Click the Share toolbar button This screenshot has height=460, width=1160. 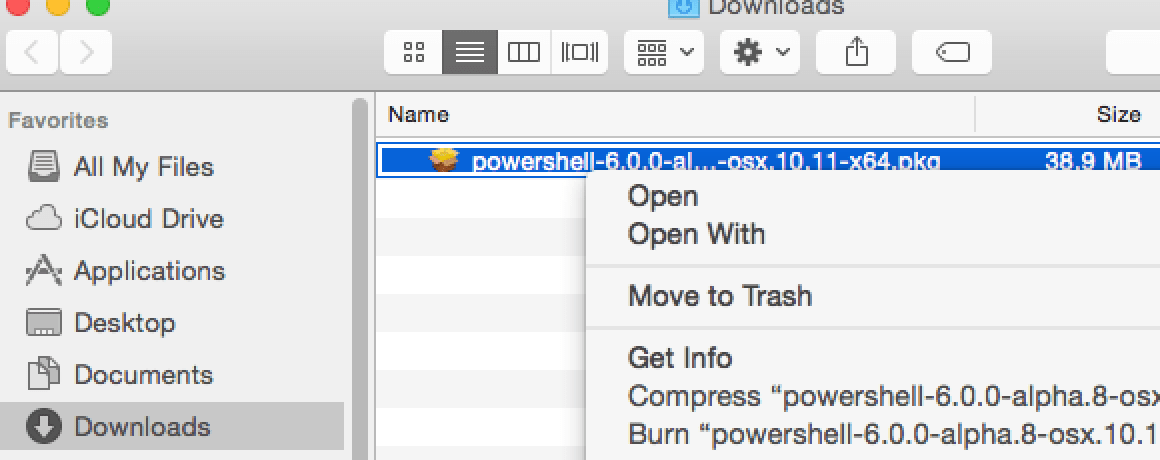pos(856,53)
